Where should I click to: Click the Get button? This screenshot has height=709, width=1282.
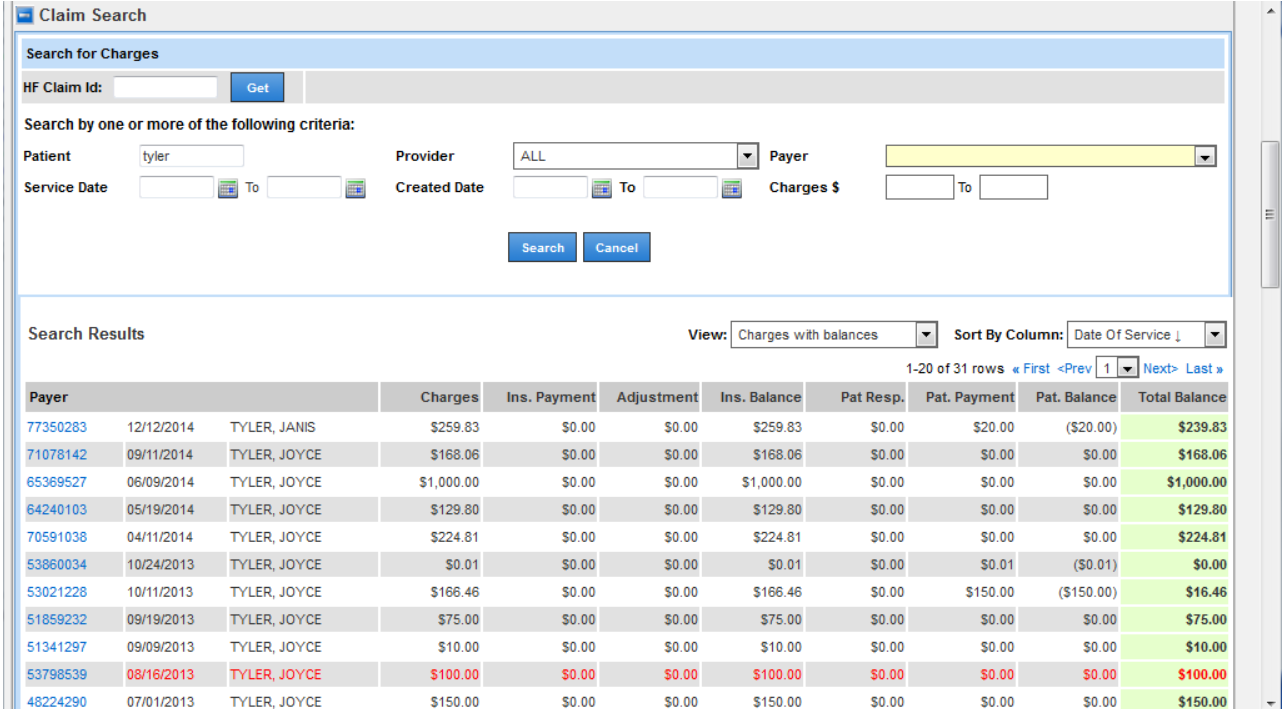pyautogui.click(x=257, y=88)
